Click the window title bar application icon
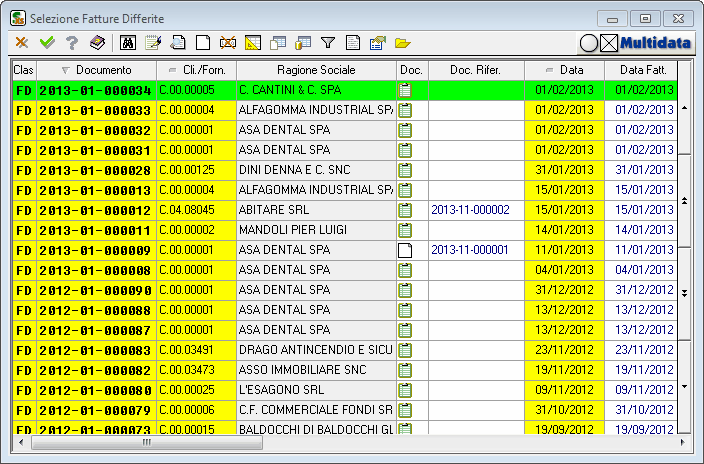This screenshot has height=464, width=704. coord(18,18)
